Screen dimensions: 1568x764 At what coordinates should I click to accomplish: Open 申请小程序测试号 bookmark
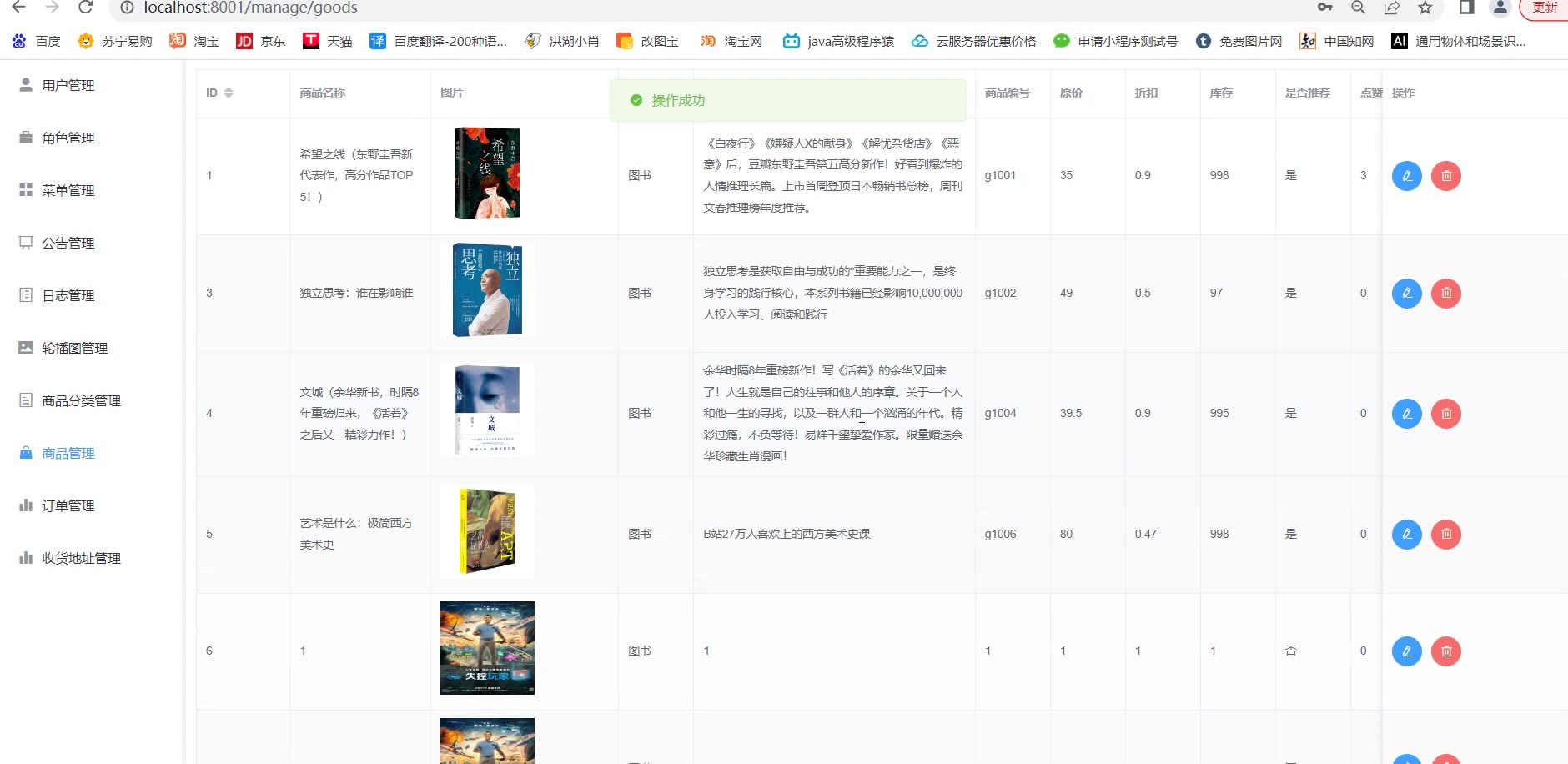click(x=1115, y=41)
